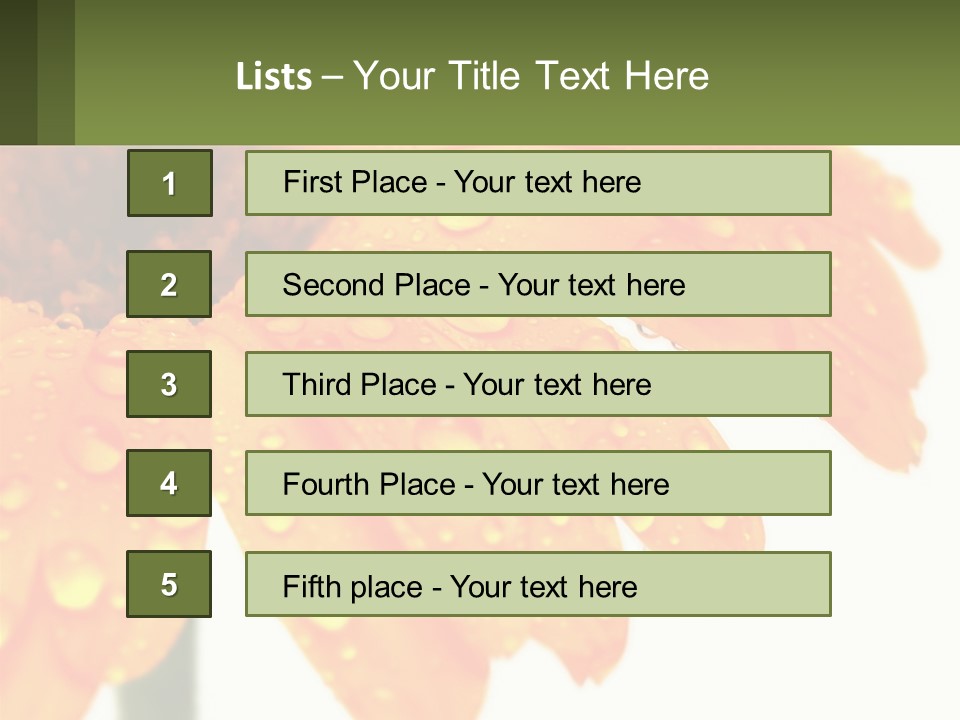
Task: Select the number 2 box
Action: [x=169, y=284]
